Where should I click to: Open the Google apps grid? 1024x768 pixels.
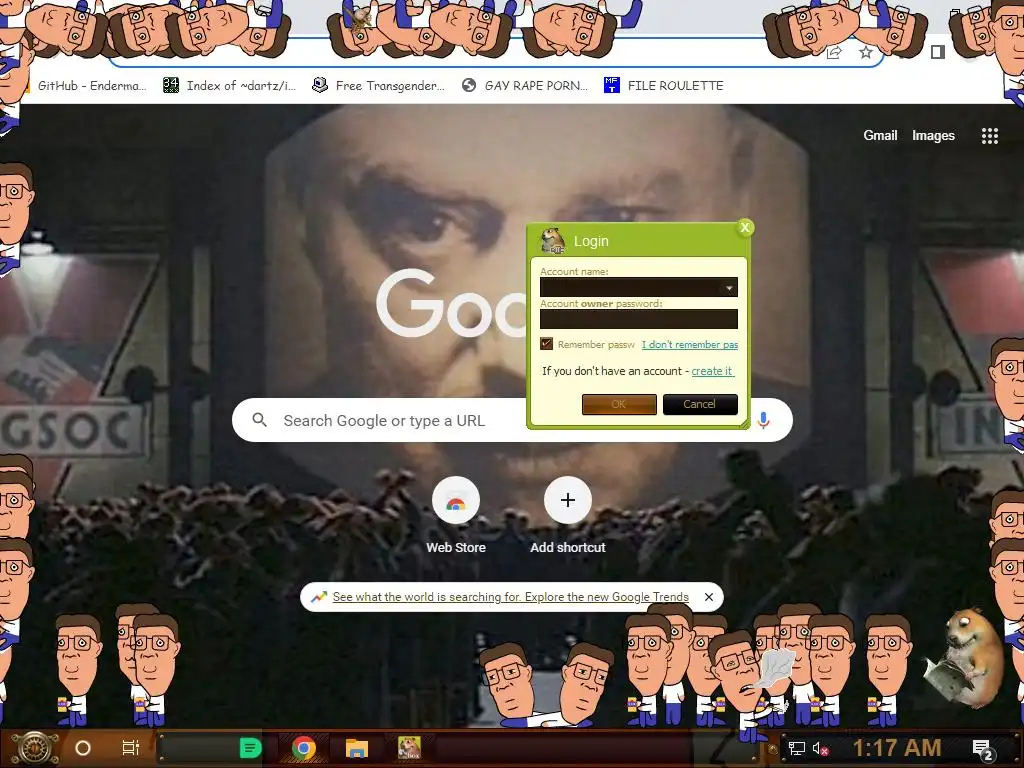tap(989, 136)
